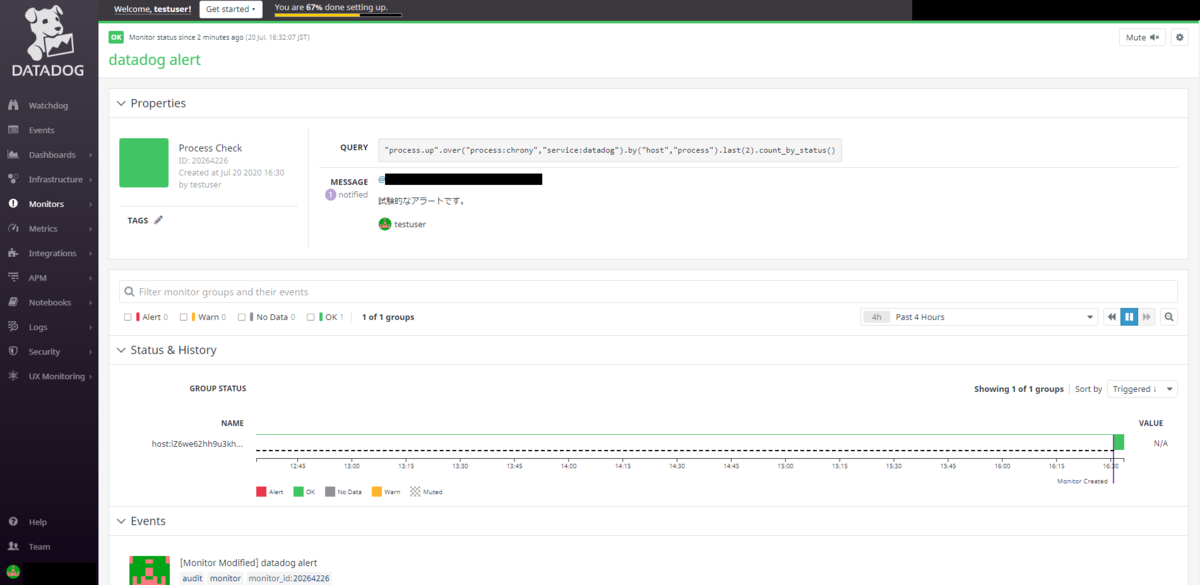1200x585 pixels.
Task: Click monitor_id:20264226 tag
Action: point(289,578)
